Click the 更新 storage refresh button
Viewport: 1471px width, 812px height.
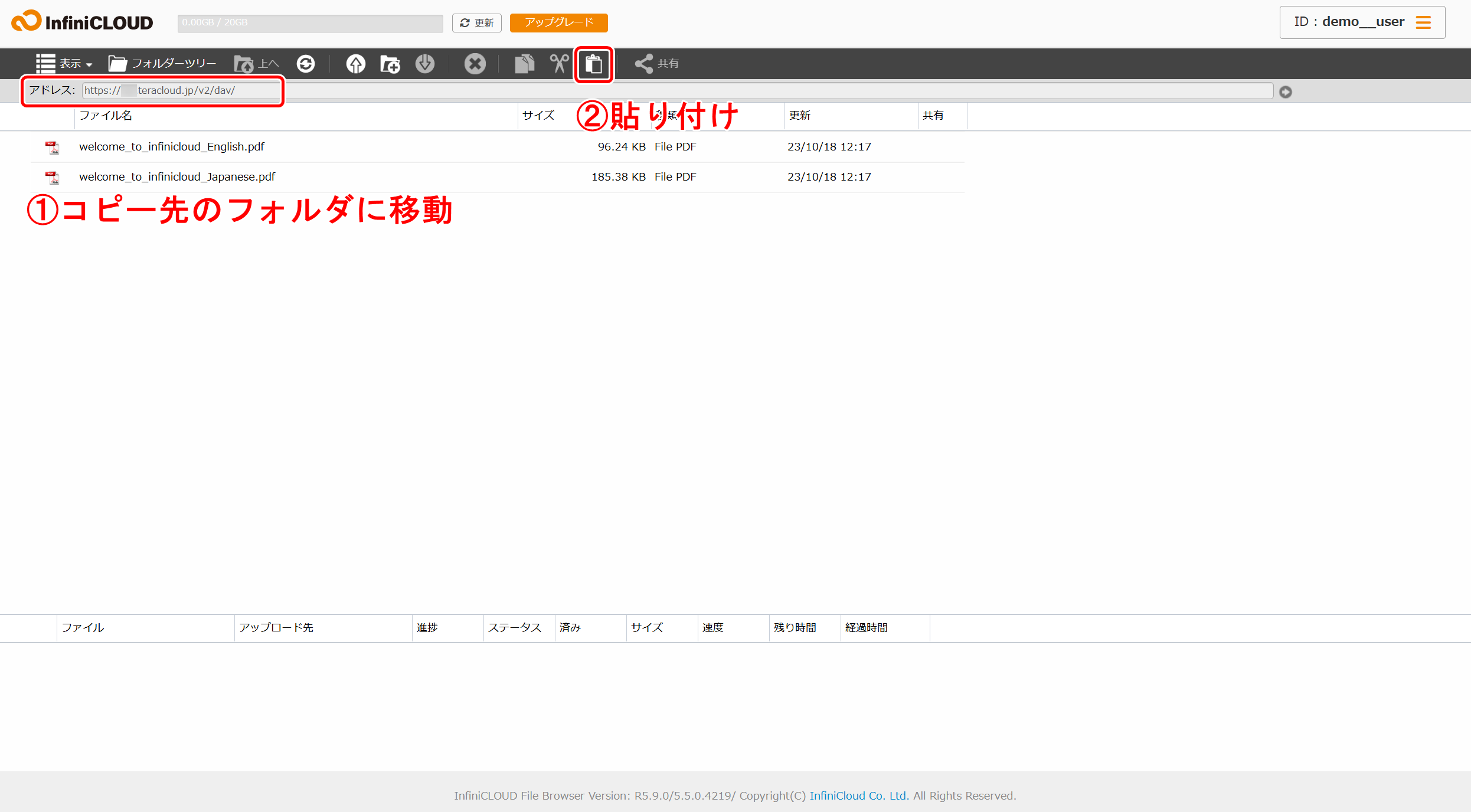tap(476, 23)
